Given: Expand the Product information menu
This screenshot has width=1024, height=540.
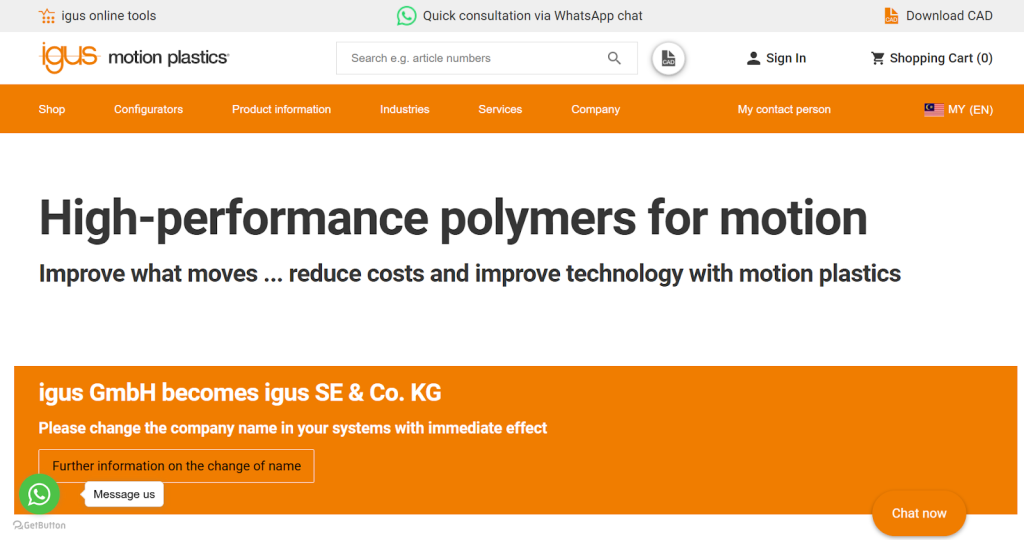Looking at the screenshot, I should click(281, 109).
